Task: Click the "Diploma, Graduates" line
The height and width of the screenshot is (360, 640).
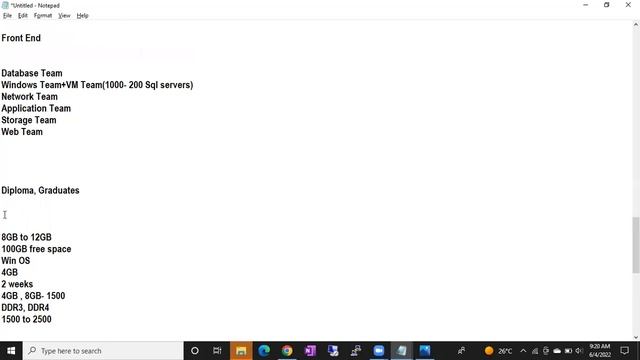Action: pyautogui.click(x=40, y=191)
